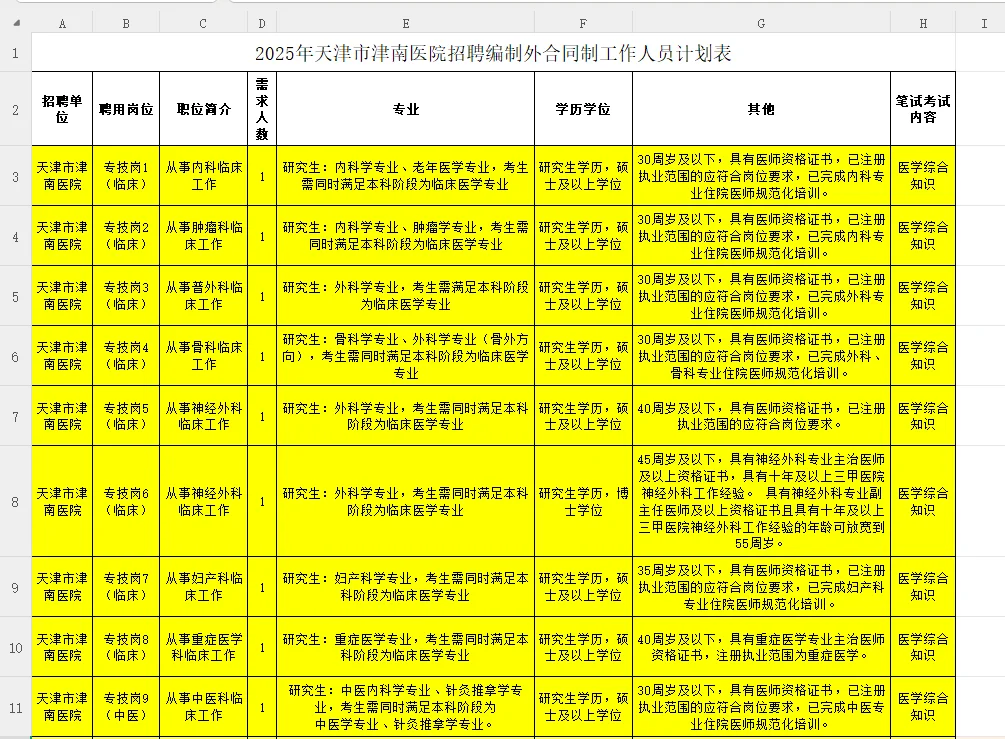1005x739 pixels.
Task: Select column G header
Action: click(x=761, y=24)
